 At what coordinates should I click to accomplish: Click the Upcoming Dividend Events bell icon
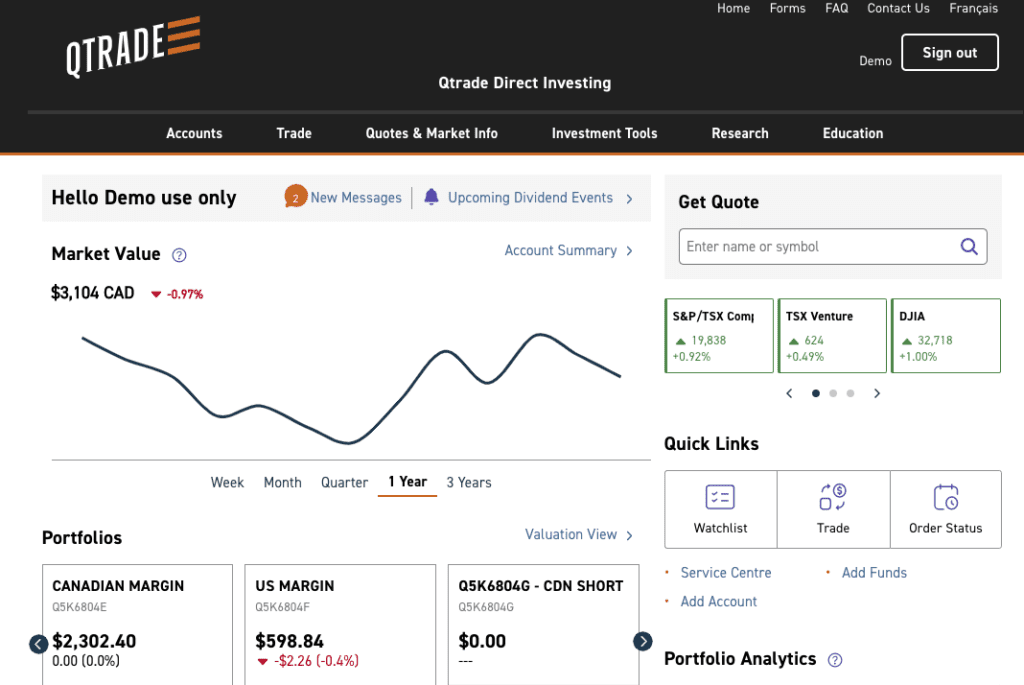tap(431, 197)
